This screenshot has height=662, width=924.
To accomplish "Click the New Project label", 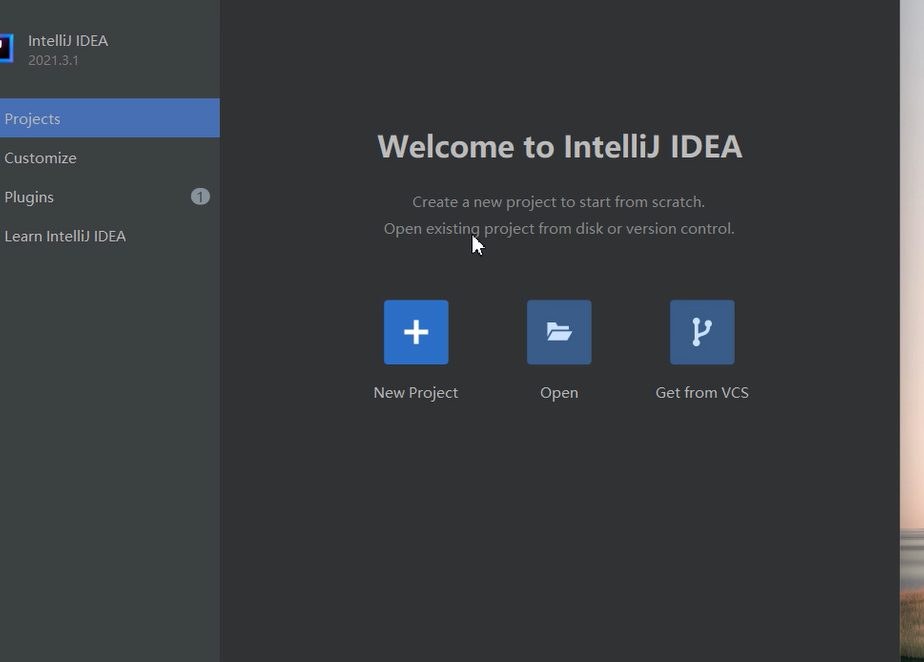I will click(x=415, y=393).
